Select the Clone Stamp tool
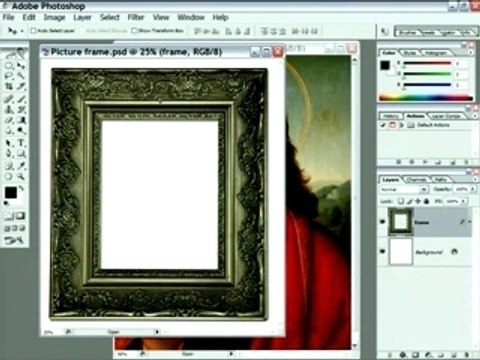 click(x=9, y=109)
